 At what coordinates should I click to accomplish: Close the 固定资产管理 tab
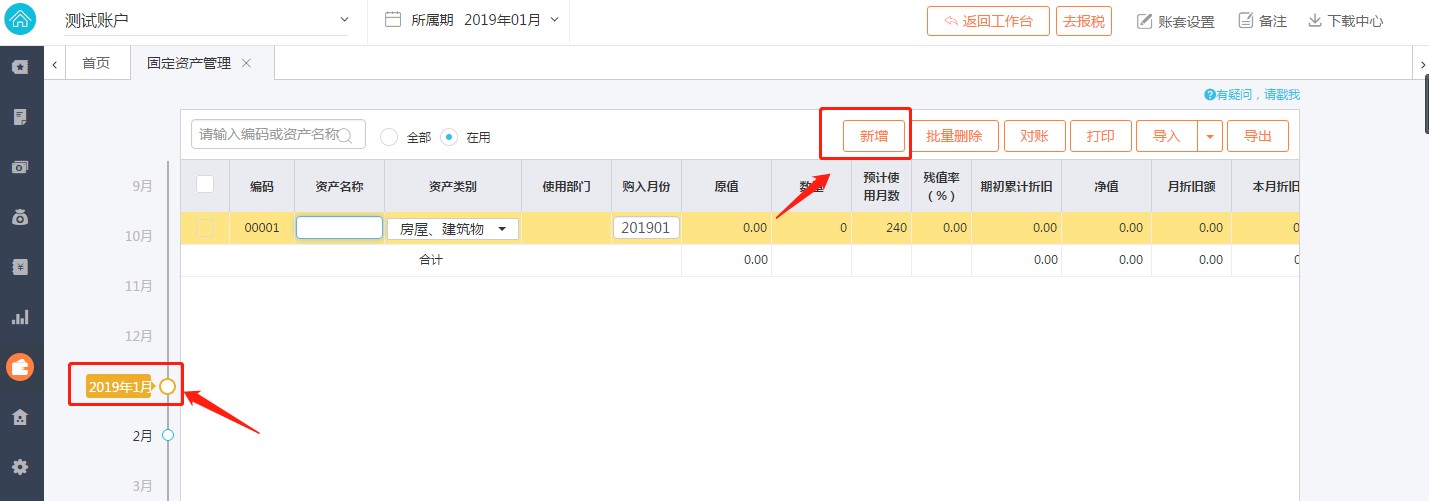246,63
